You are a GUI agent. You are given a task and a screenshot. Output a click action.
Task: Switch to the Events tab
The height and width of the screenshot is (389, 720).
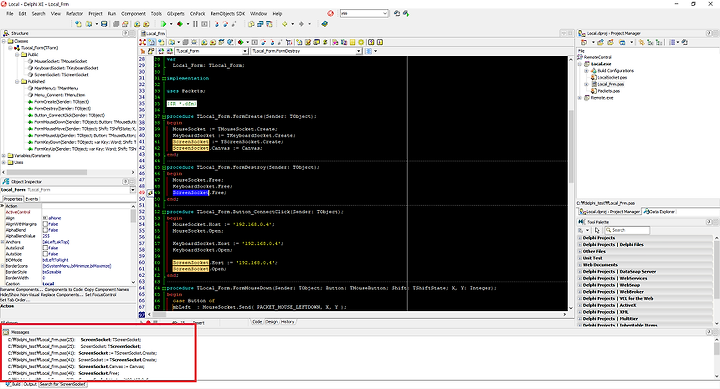[32, 199]
